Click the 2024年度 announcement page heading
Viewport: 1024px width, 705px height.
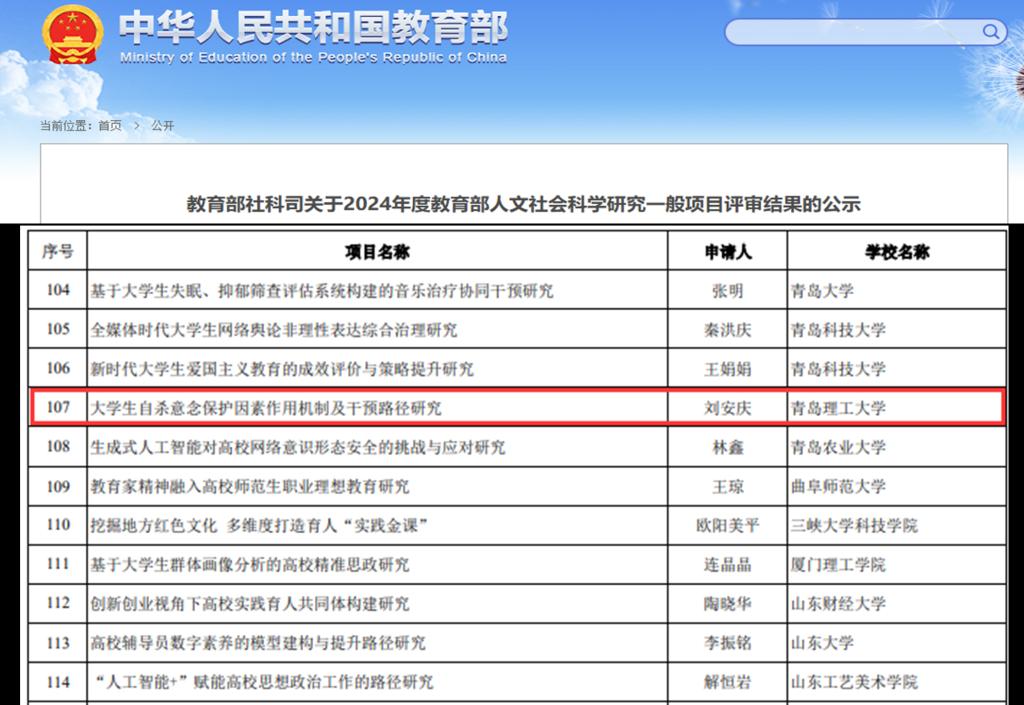click(523, 204)
